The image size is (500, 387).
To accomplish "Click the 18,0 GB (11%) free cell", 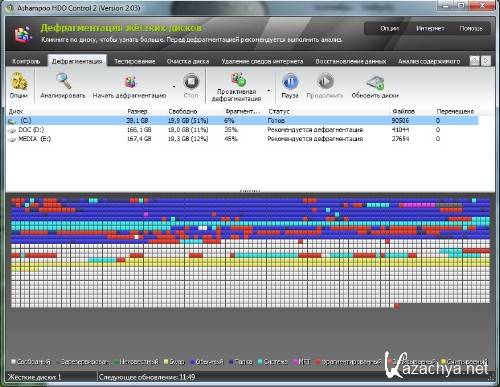I will pos(188,130).
